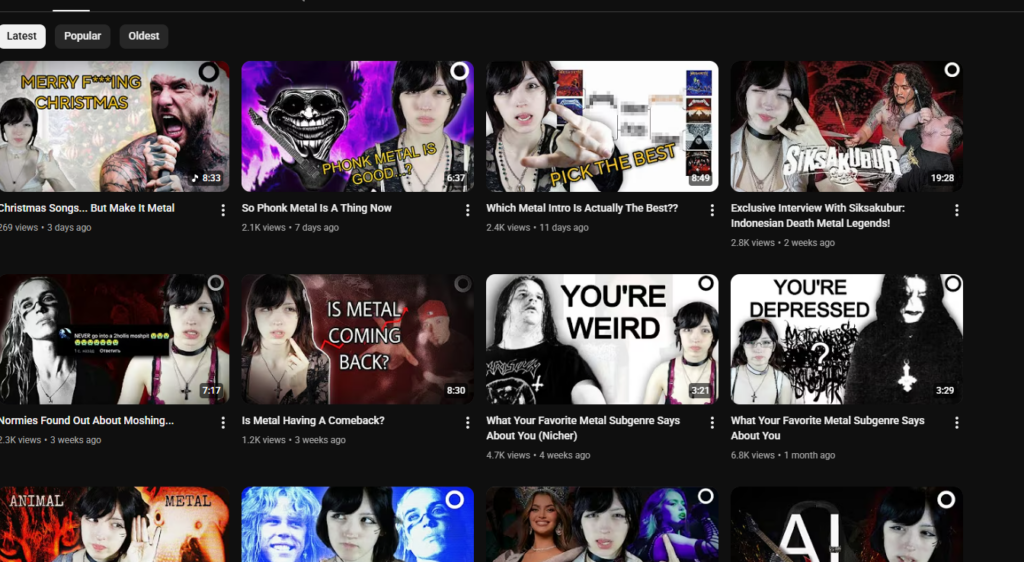The image size is (1024, 562).
Task: Sort videos by Oldest
Action: [144, 36]
